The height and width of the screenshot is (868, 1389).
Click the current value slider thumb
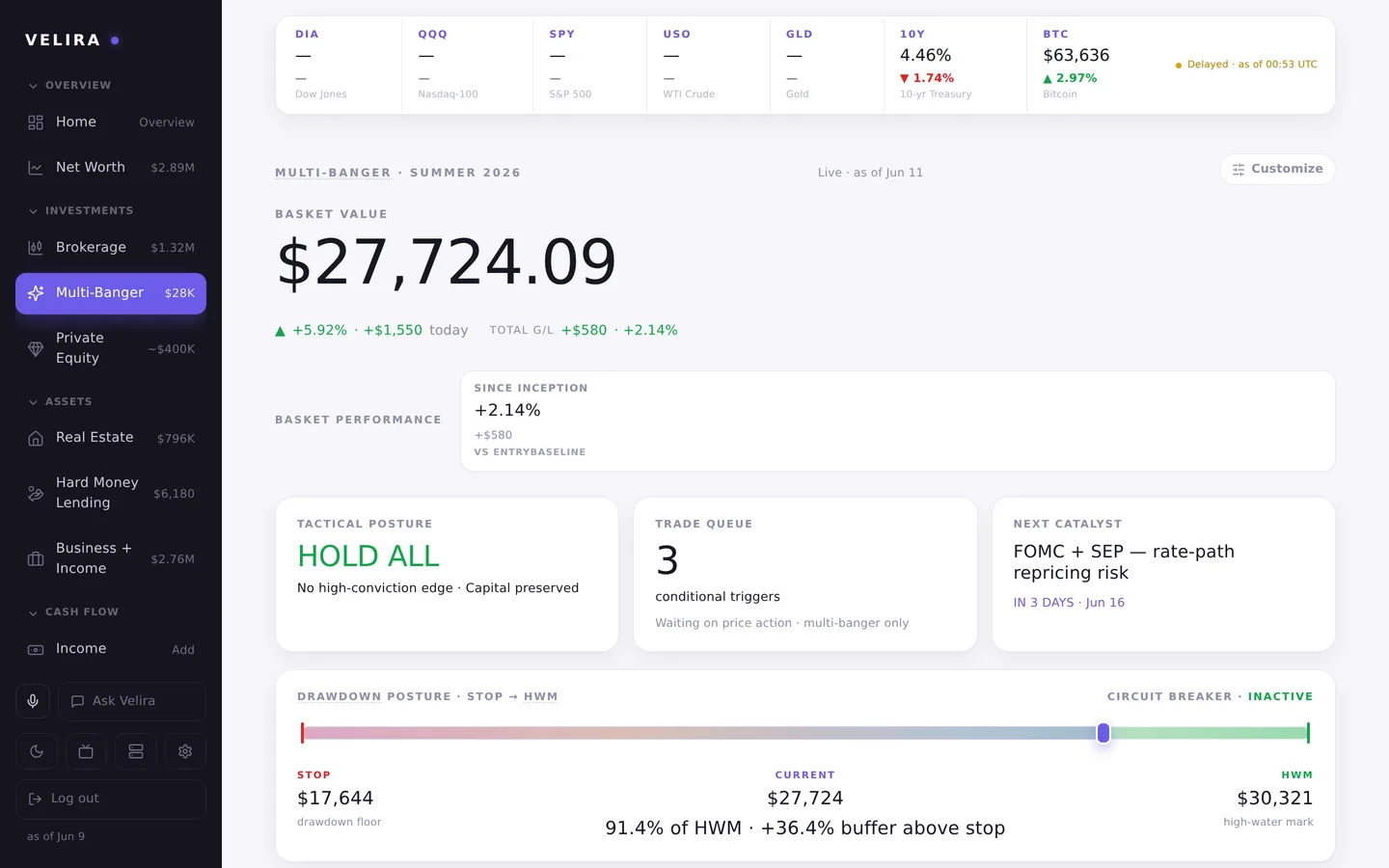pos(1103,733)
